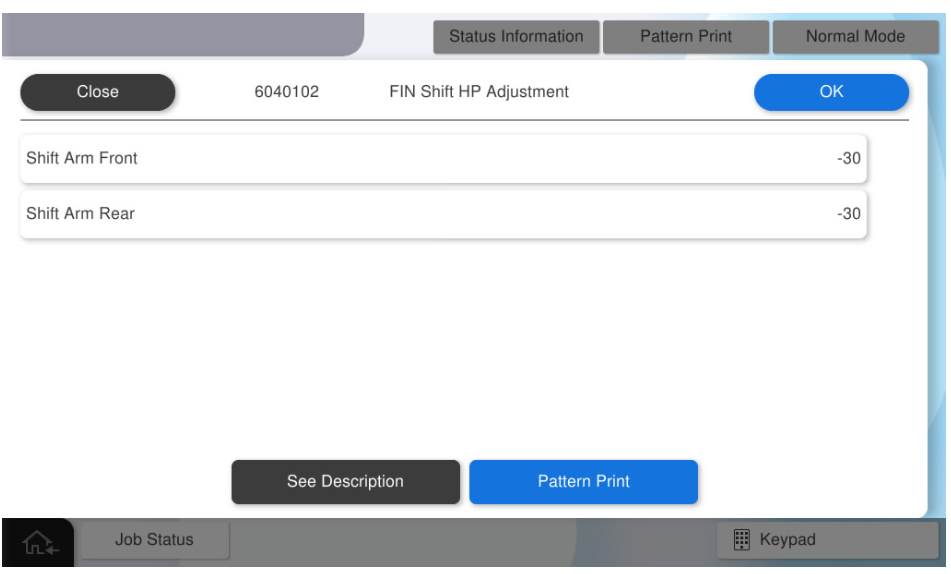Go to the home screen icon
This screenshot has height=574, width=951.
(36, 541)
